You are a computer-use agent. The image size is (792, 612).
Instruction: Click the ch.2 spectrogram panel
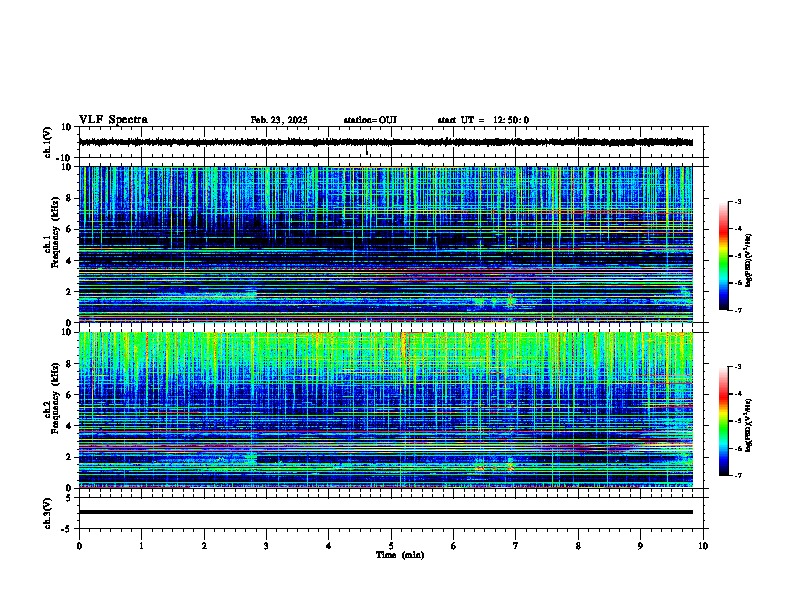pyautogui.click(x=386, y=410)
